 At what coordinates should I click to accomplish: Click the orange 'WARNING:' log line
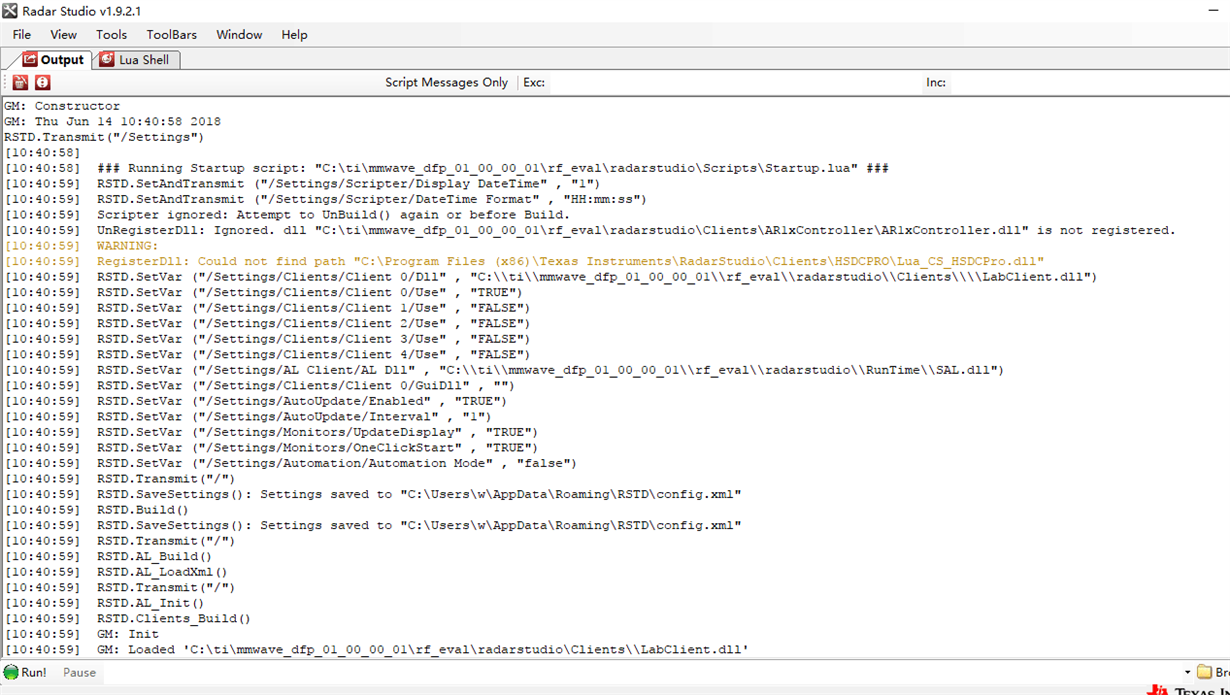(81, 246)
